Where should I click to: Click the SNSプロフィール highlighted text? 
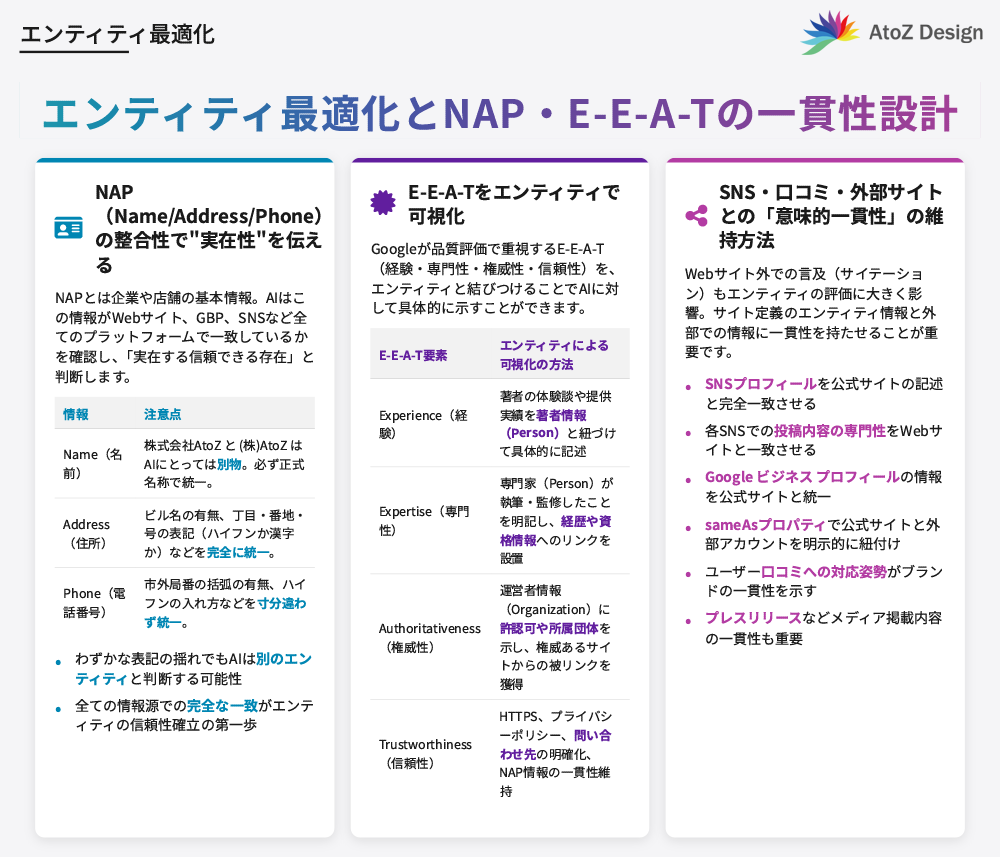coord(760,384)
